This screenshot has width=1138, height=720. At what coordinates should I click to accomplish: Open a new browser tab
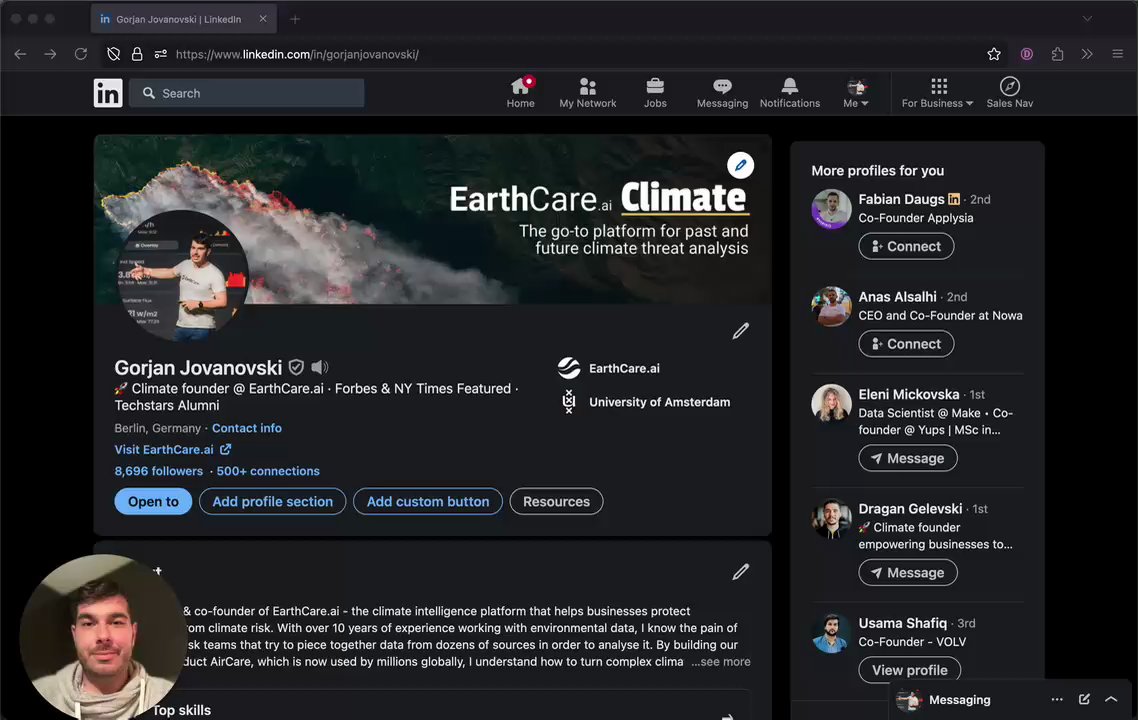[295, 19]
